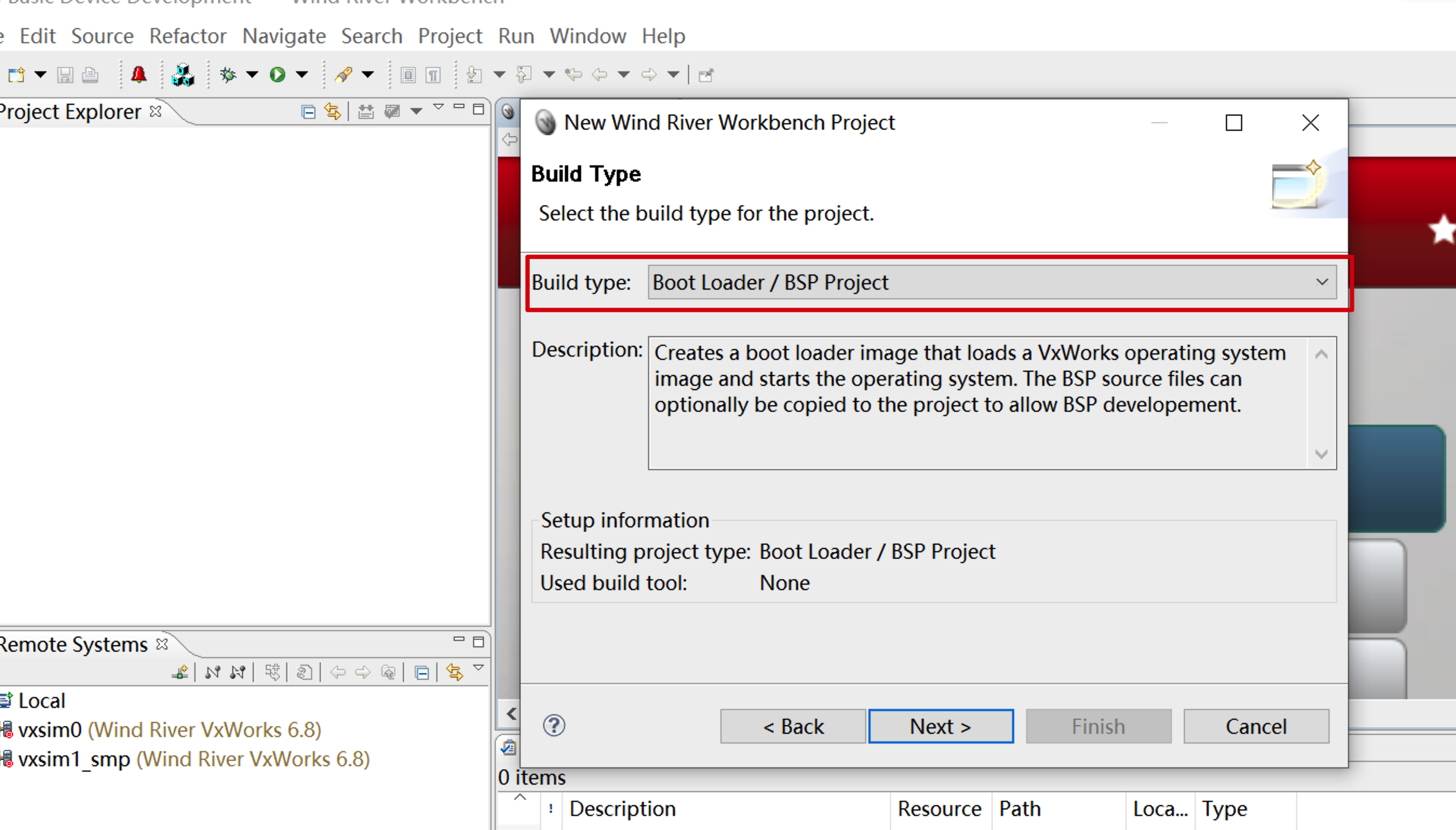Click the Print toolbar icon
The image size is (1456, 830).
point(90,75)
